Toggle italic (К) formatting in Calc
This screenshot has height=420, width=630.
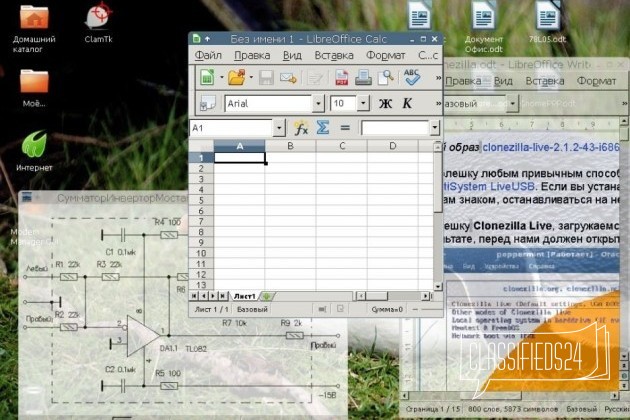(x=407, y=103)
